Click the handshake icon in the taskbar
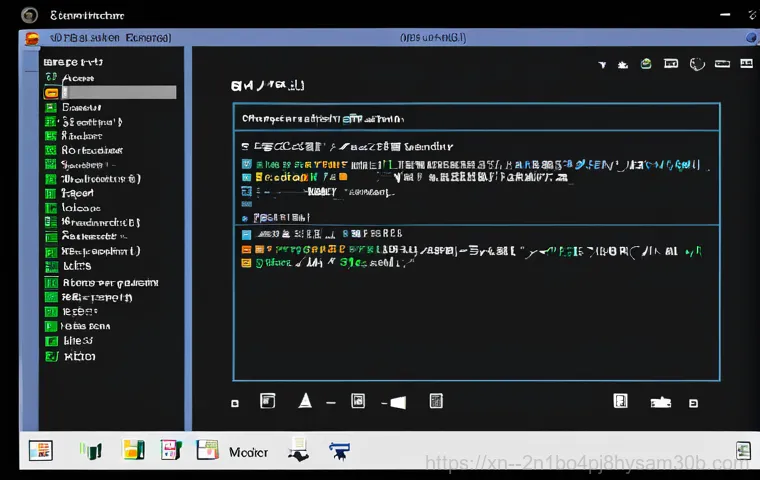The image size is (760, 480). (297, 450)
